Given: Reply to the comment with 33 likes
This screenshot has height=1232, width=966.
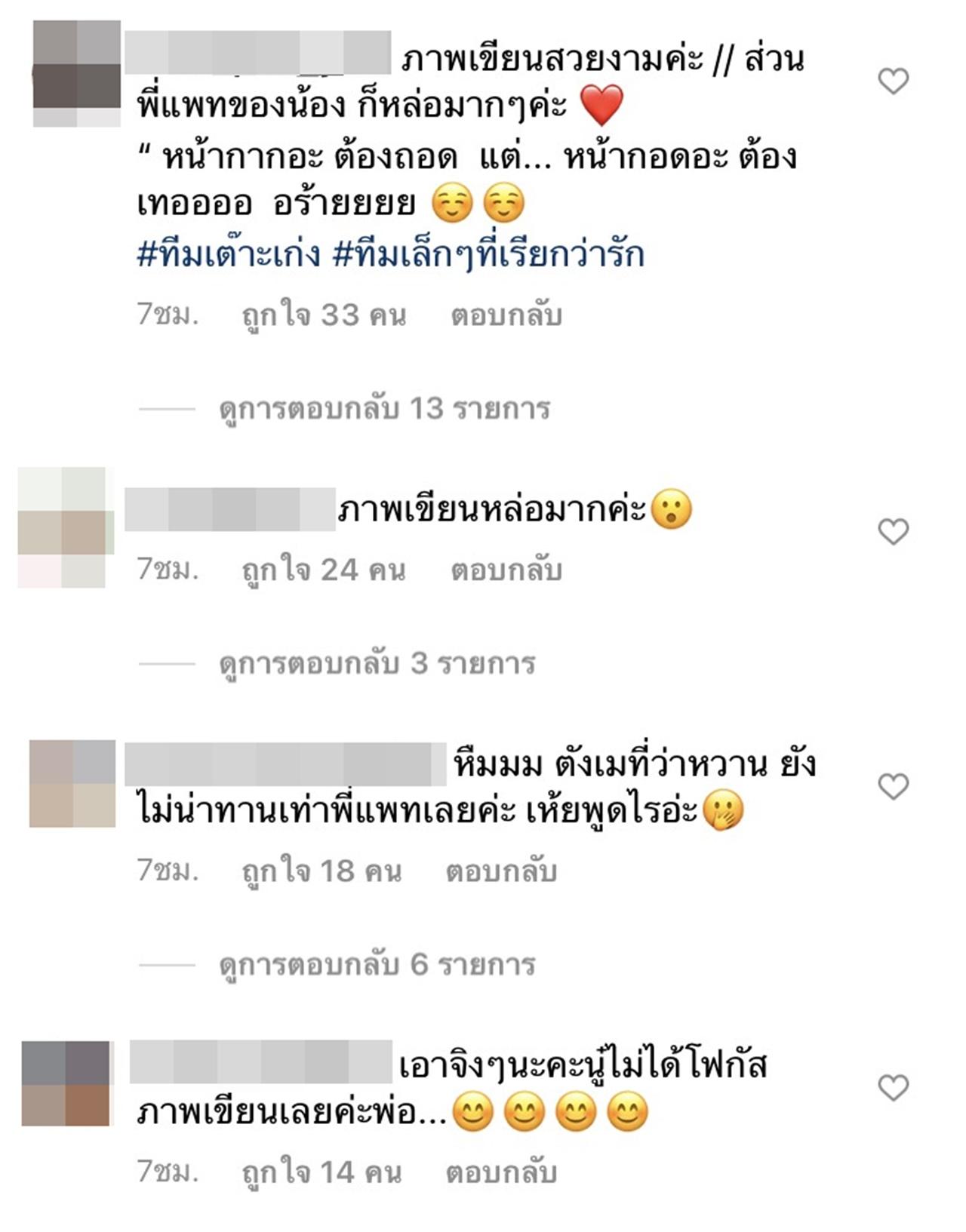Looking at the screenshot, I should pos(506,315).
